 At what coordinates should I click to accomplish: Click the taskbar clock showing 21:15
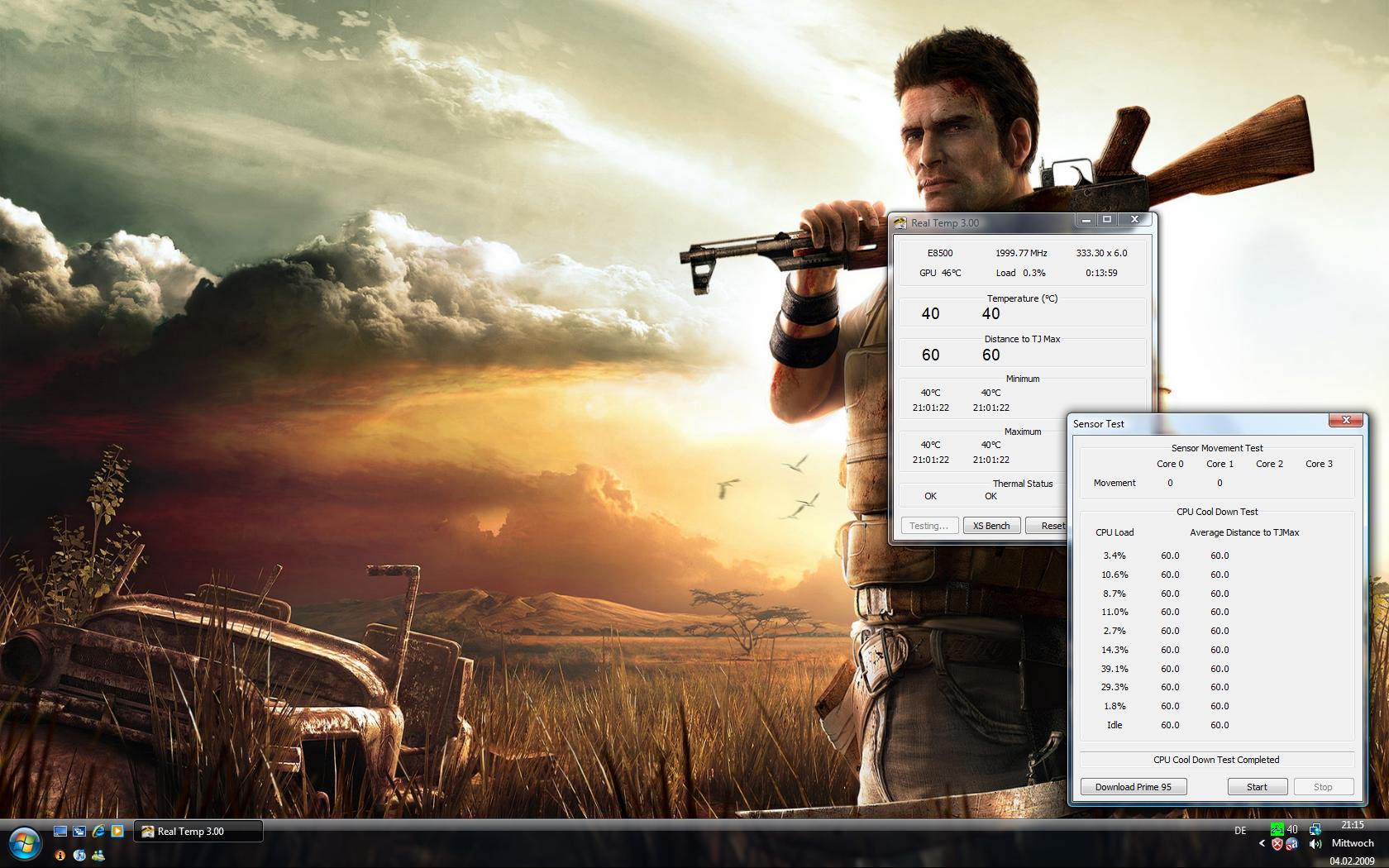point(1353,825)
